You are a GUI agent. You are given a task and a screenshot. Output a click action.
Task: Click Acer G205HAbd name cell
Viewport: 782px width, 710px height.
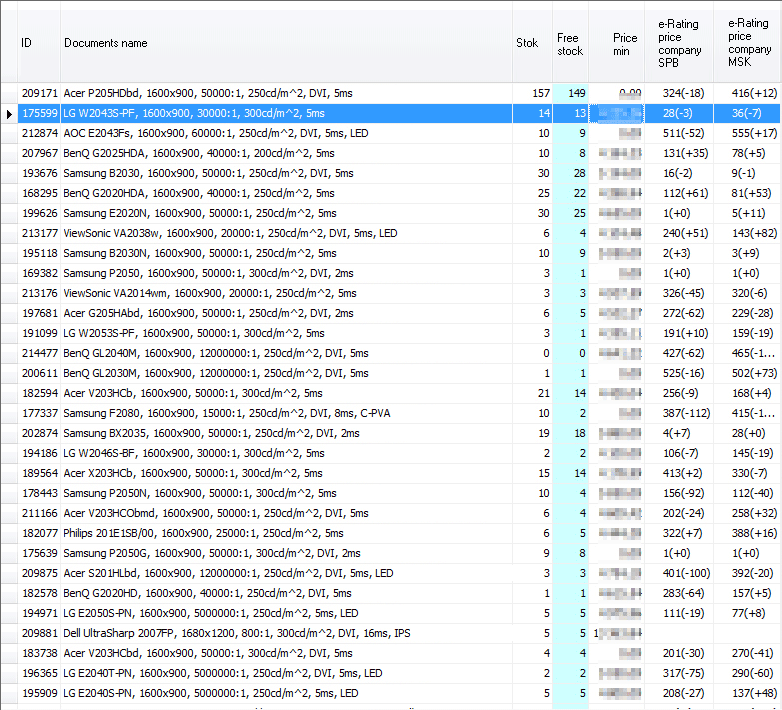click(x=286, y=313)
